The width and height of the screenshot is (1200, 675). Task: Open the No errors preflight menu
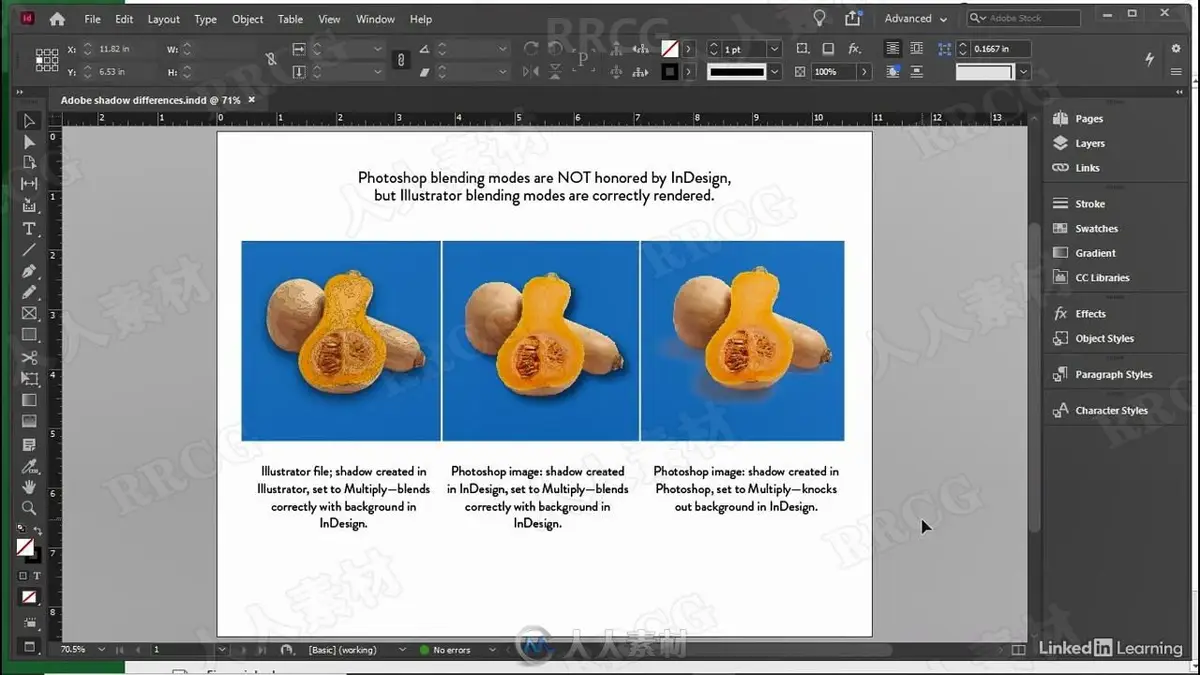point(493,650)
